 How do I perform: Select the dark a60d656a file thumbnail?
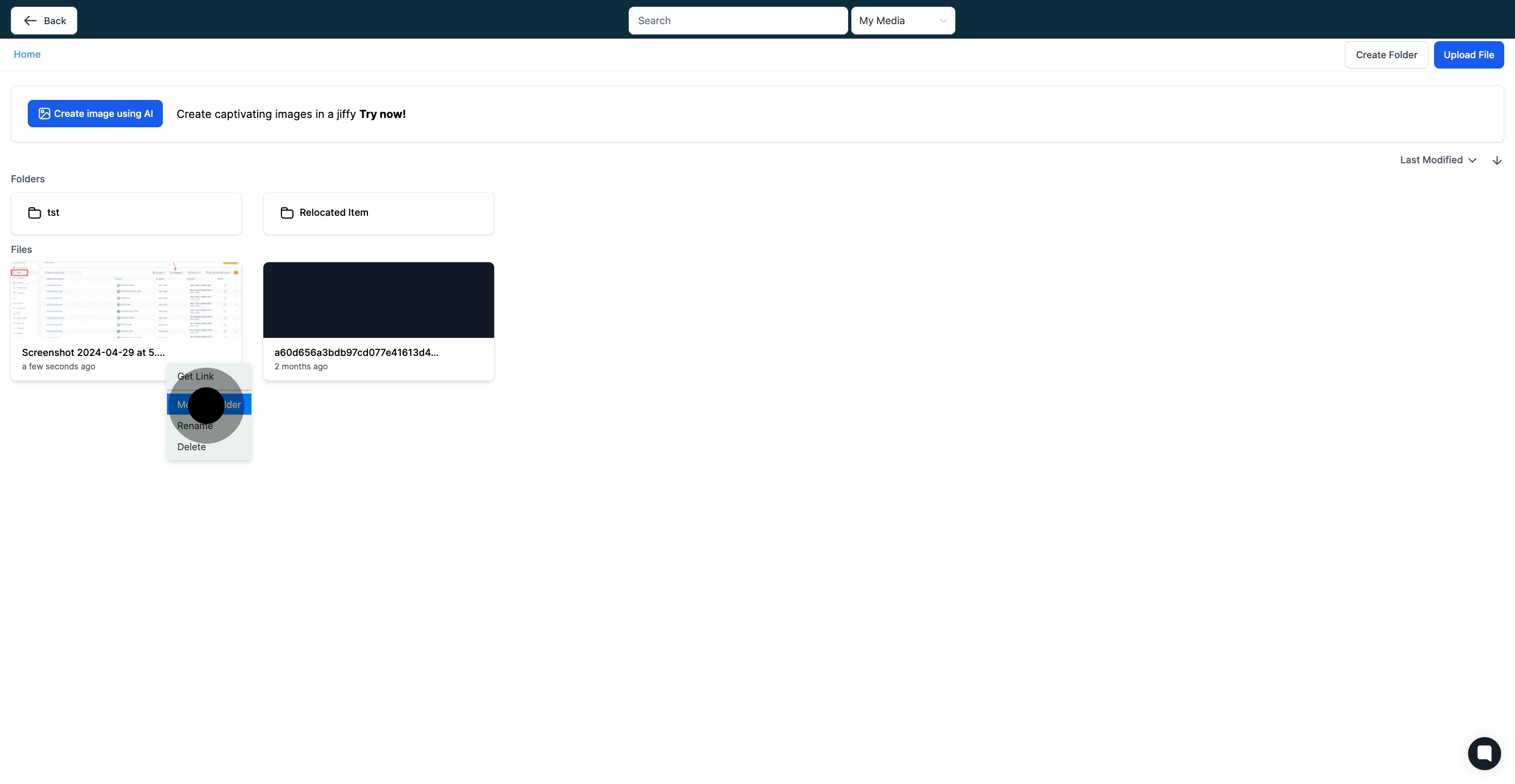[x=378, y=300]
